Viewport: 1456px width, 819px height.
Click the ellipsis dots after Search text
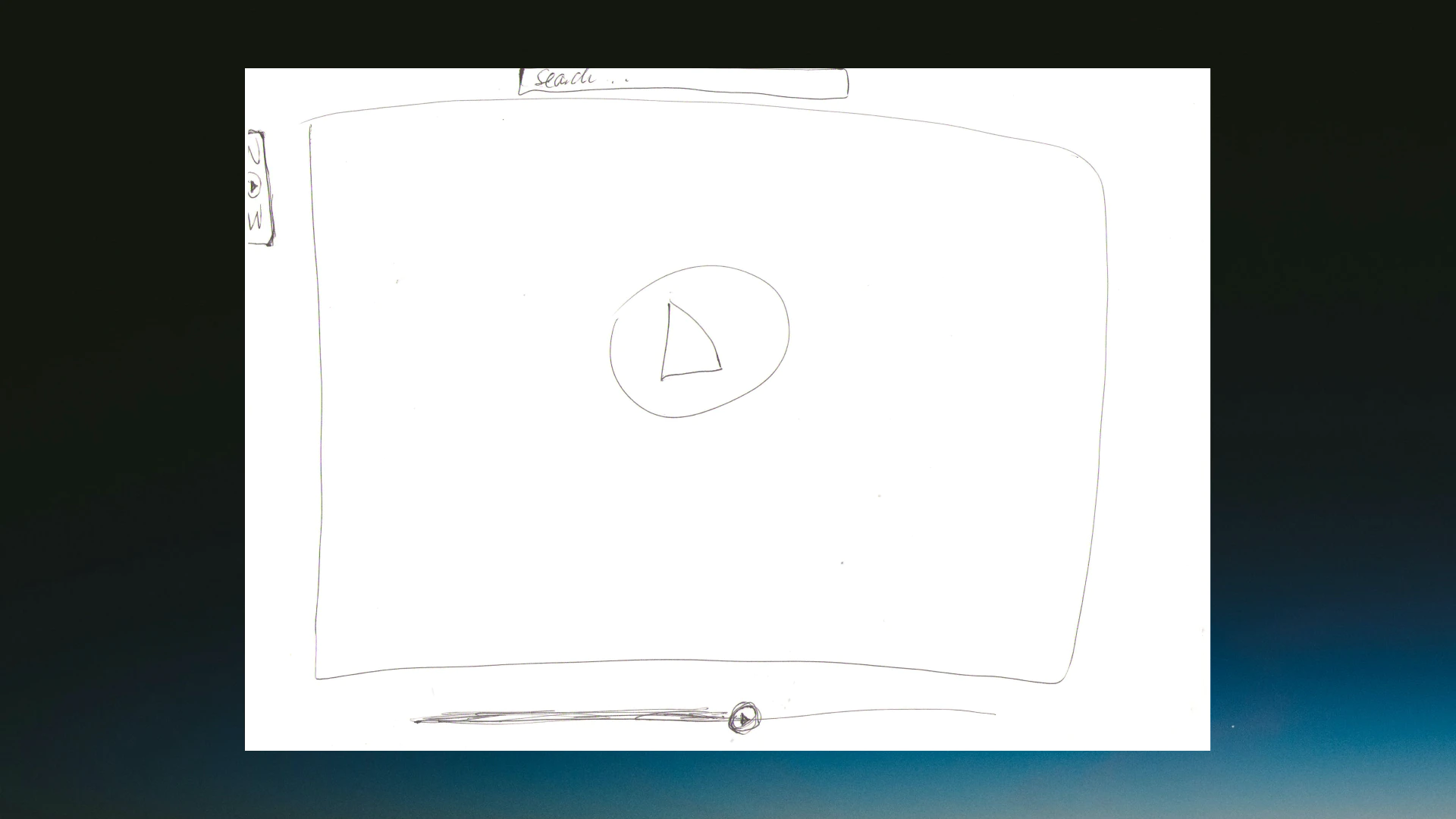coord(618,80)
